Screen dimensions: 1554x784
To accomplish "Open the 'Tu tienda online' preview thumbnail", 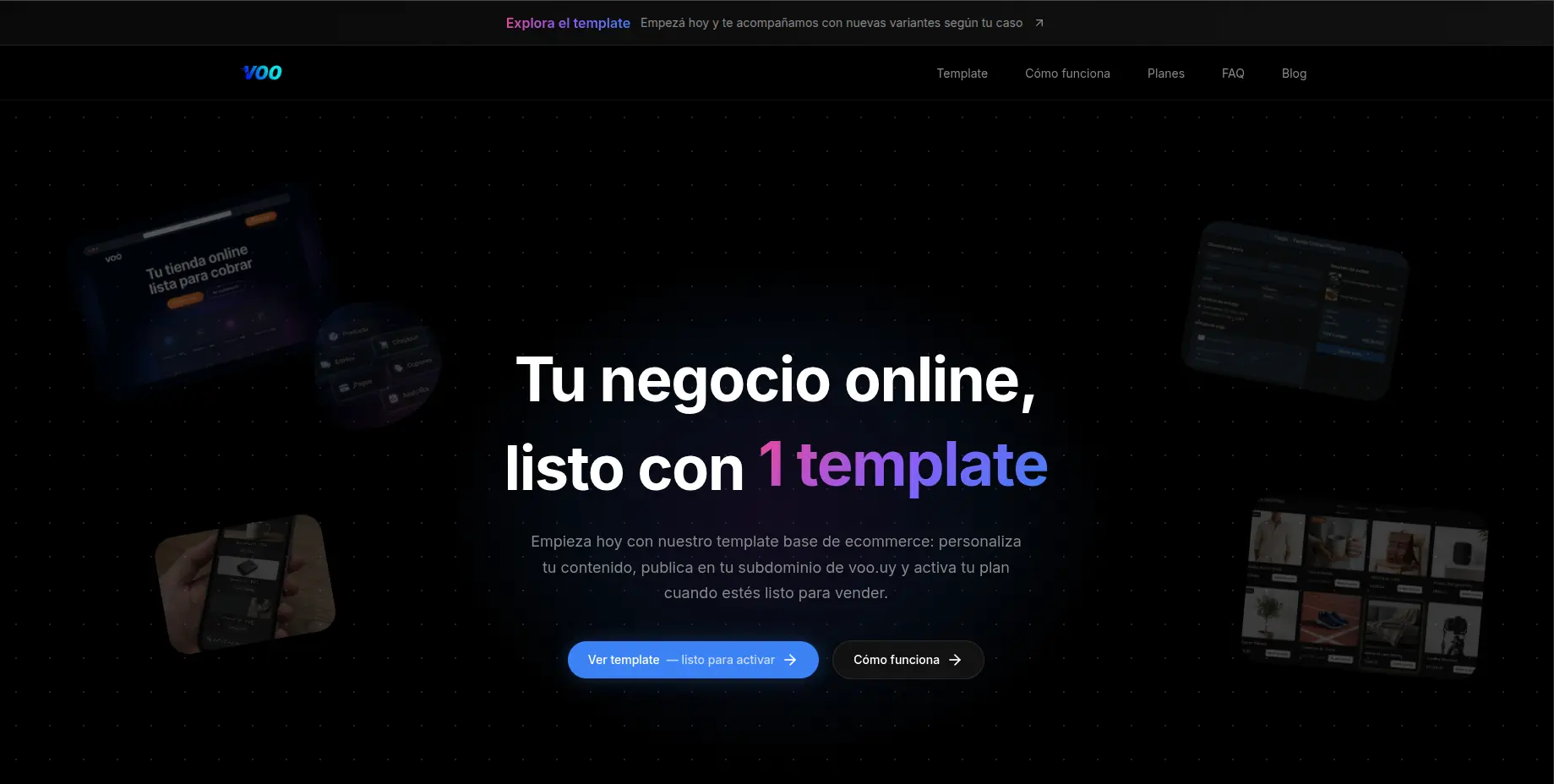I will coord(199,287).
